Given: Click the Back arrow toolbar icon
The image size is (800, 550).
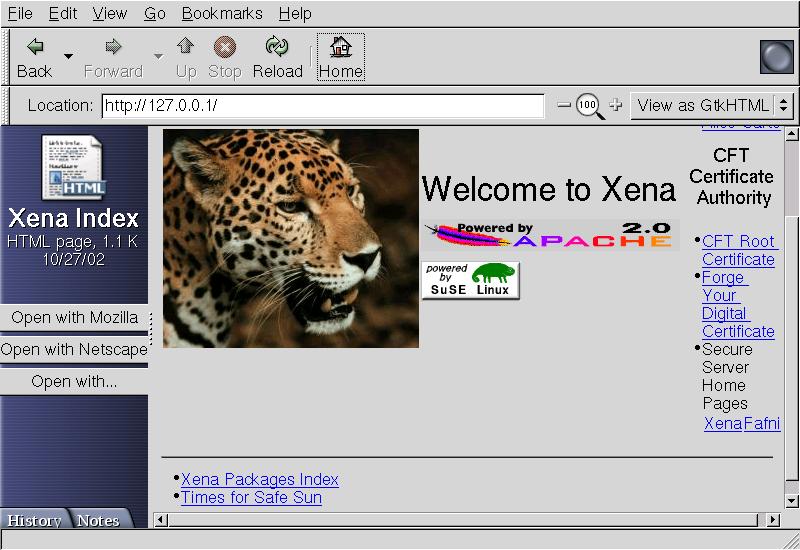Looking at the screenshot, I should coord(35,47).
